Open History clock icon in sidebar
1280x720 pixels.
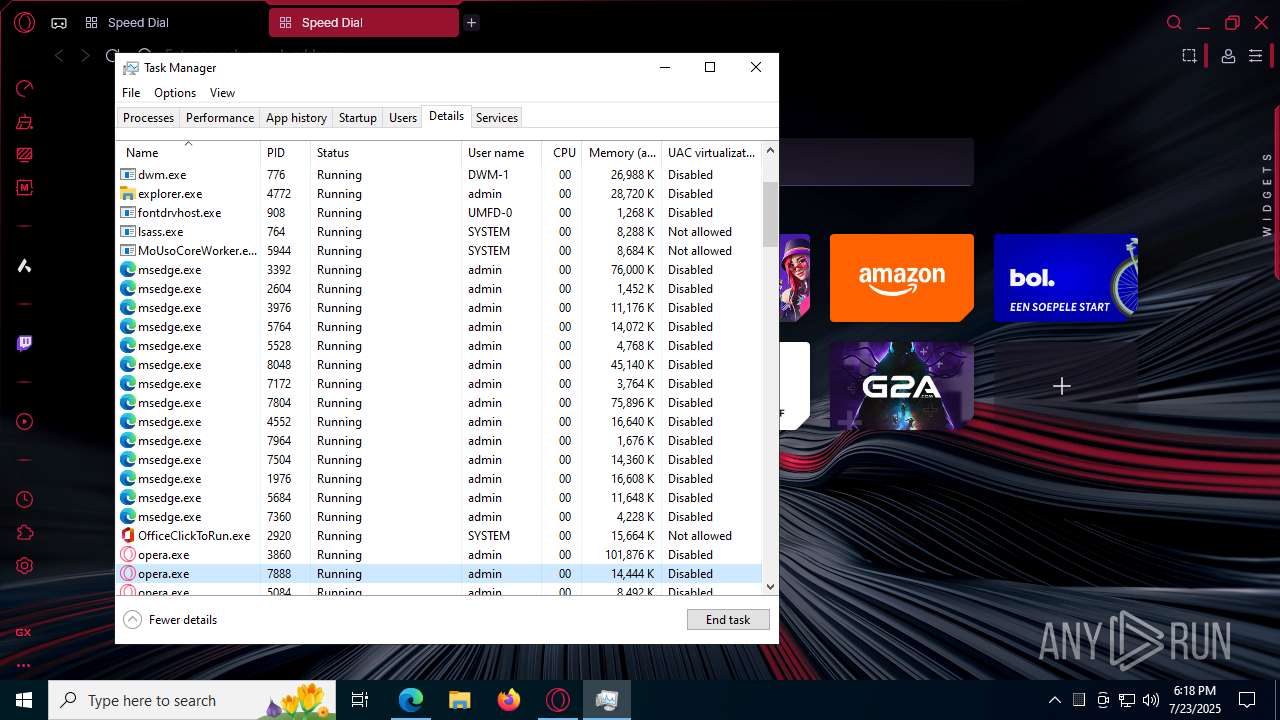point(24,499)
